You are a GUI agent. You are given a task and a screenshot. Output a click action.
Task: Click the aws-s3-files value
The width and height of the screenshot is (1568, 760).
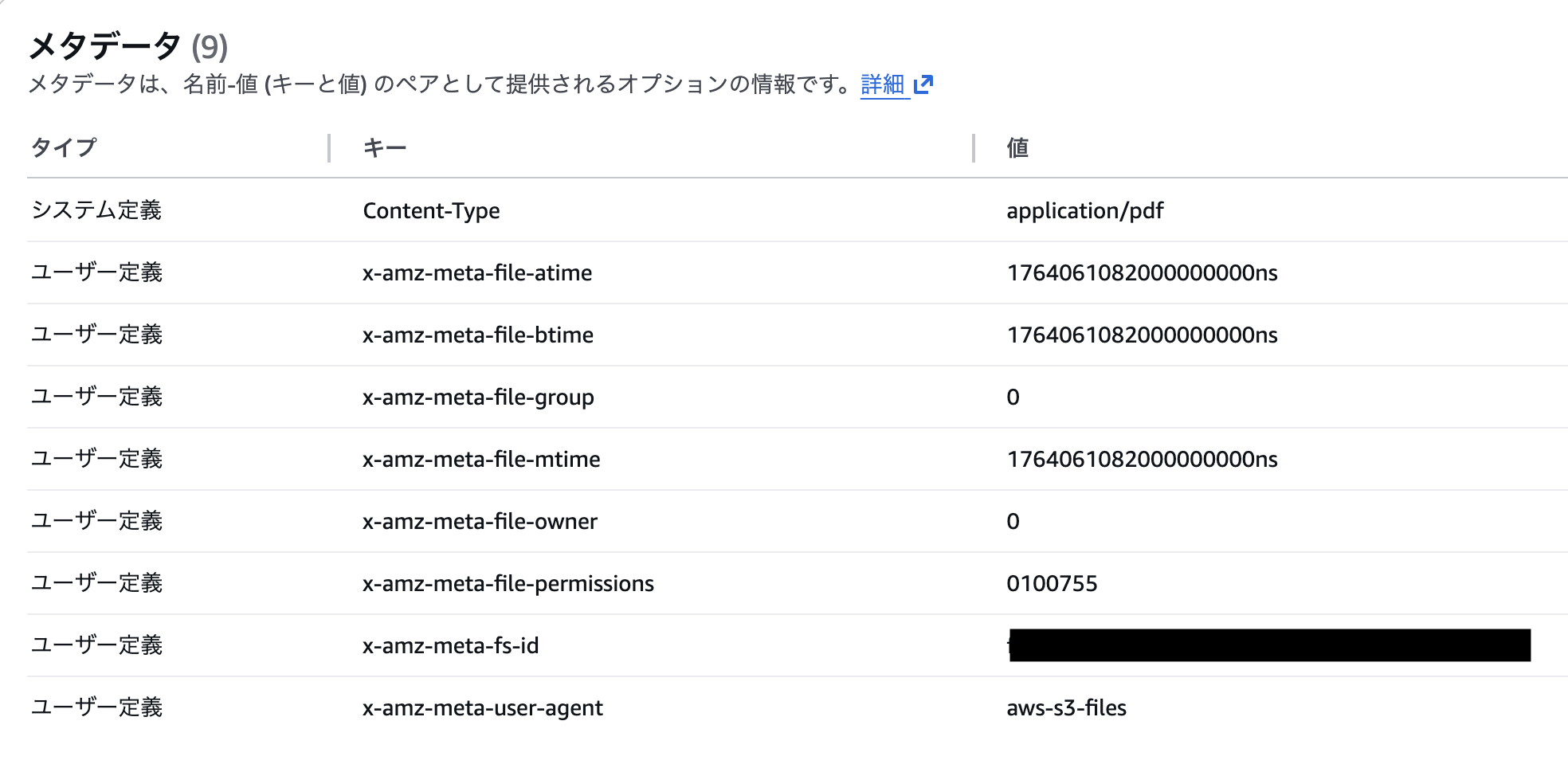[1066, 708]
